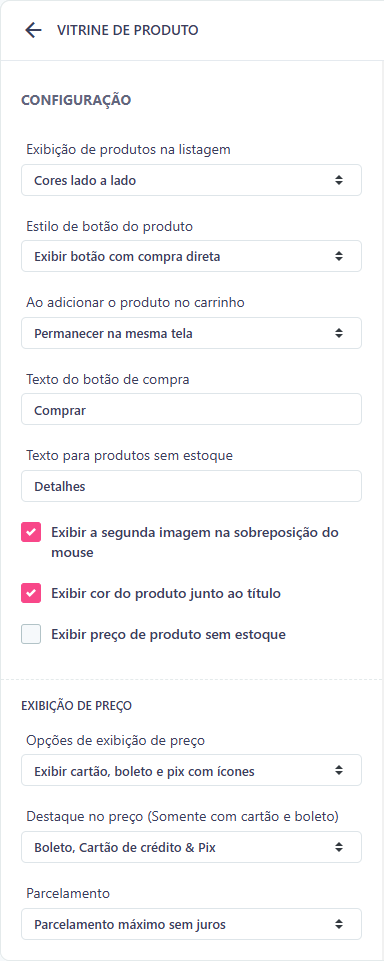Click the 'CONFIGURAÇÃO' section heading
This screenshot has width=384, height=961.
pyautogui.click(x=76, y=100)
